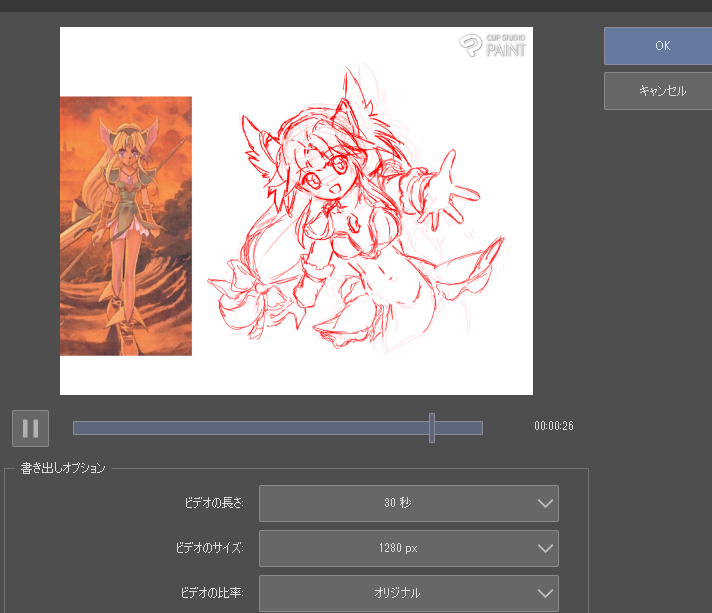Click the playback progress slider handle
The image size is (712, 613).
coord(432,428)
